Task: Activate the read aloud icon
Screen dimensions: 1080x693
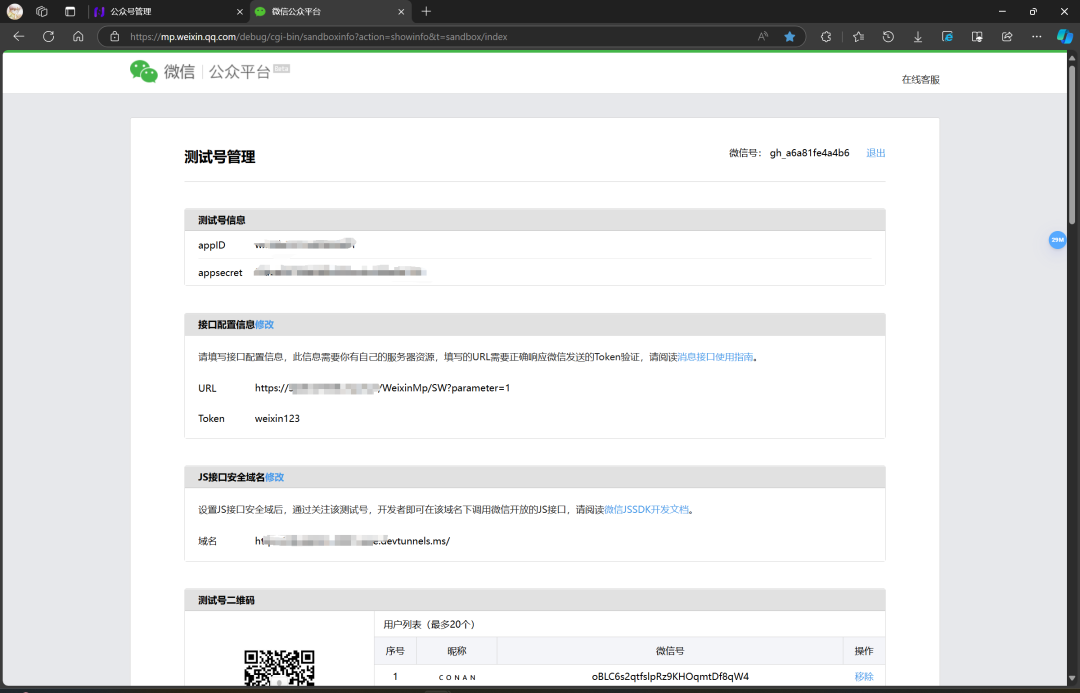Action: (x=762, y=37)
